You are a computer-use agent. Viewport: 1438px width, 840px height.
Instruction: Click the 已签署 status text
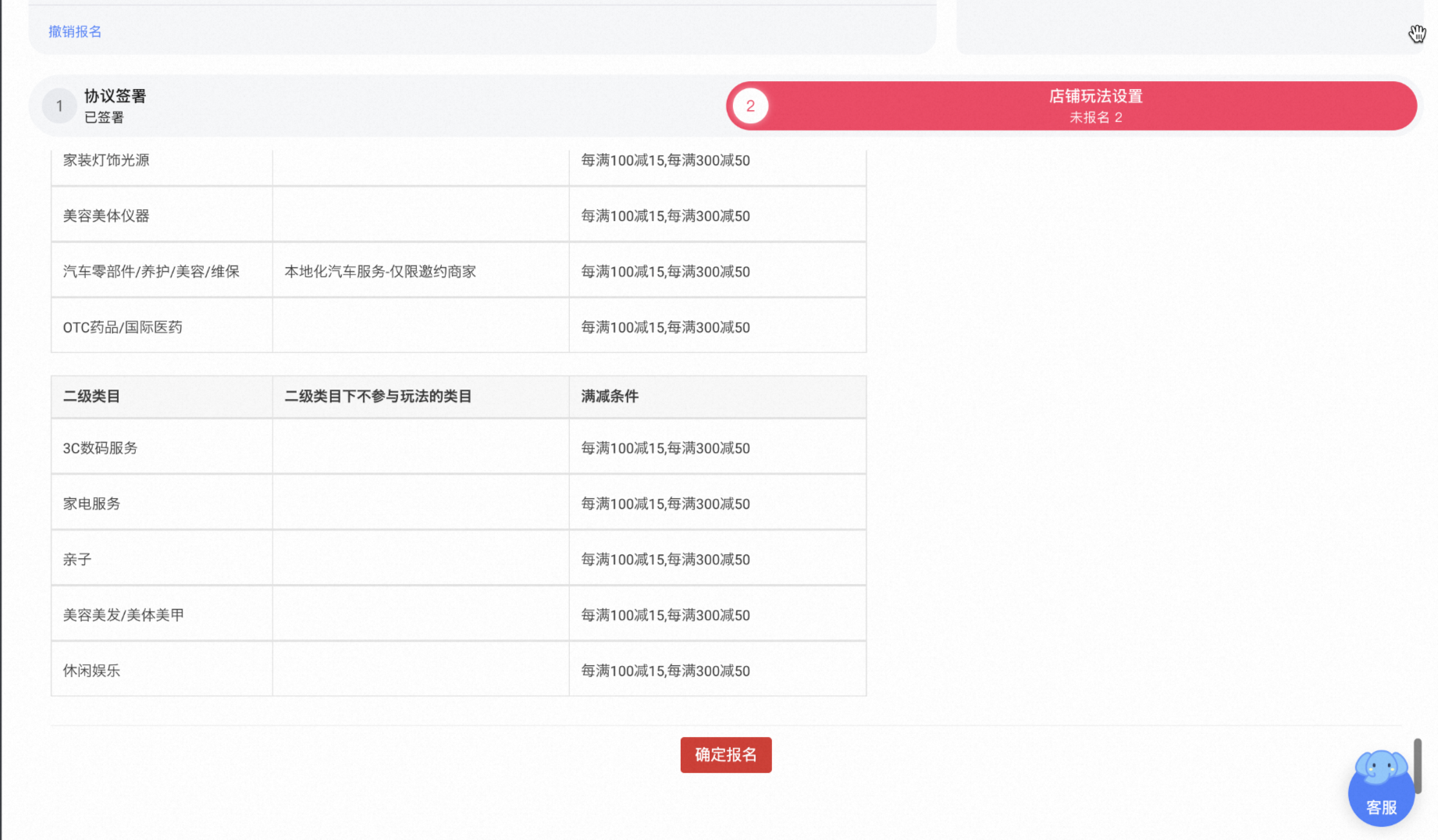[104, 118]
